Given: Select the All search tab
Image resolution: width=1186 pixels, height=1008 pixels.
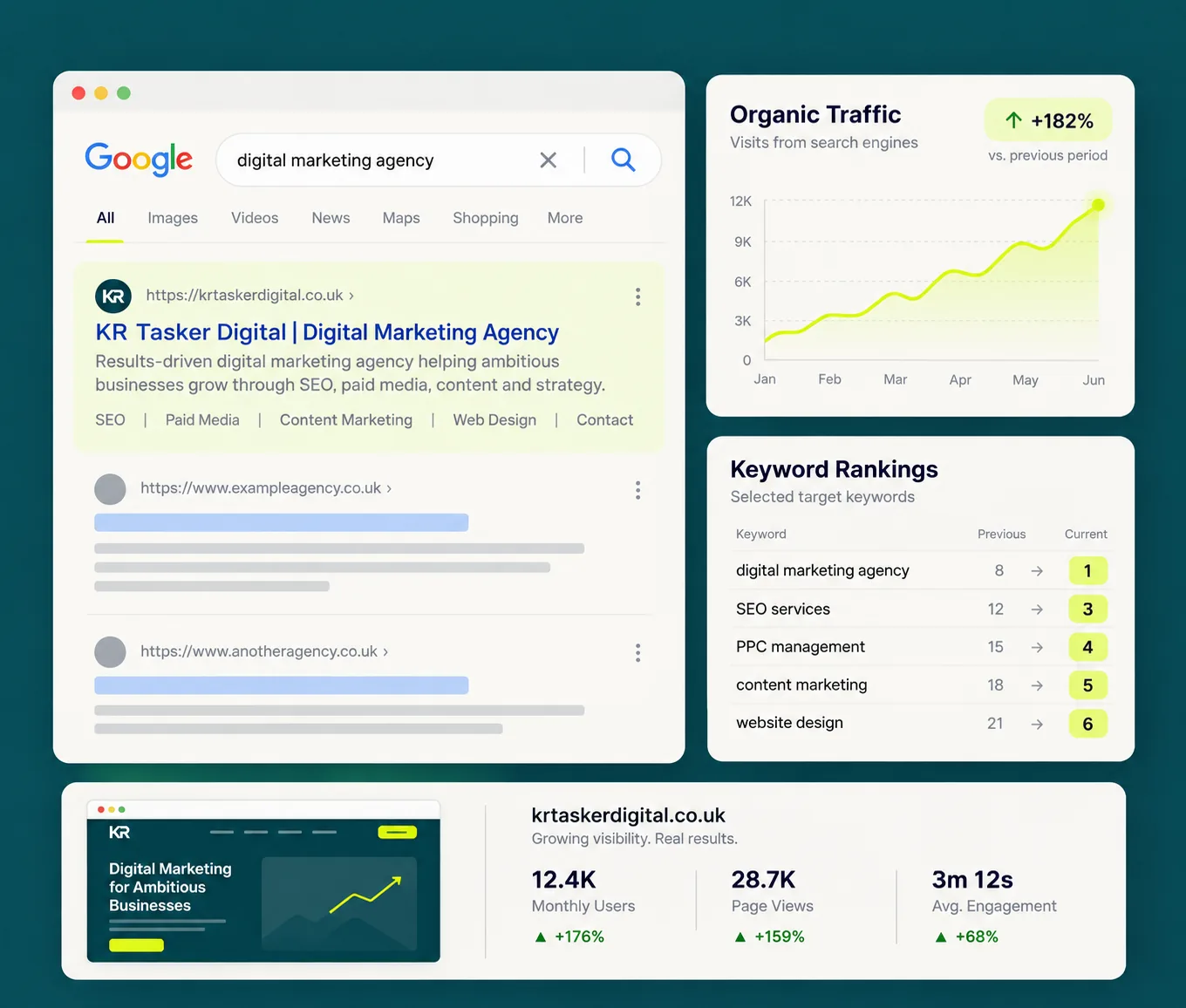Looking at the screenshot, I should [x=106, y=218].
